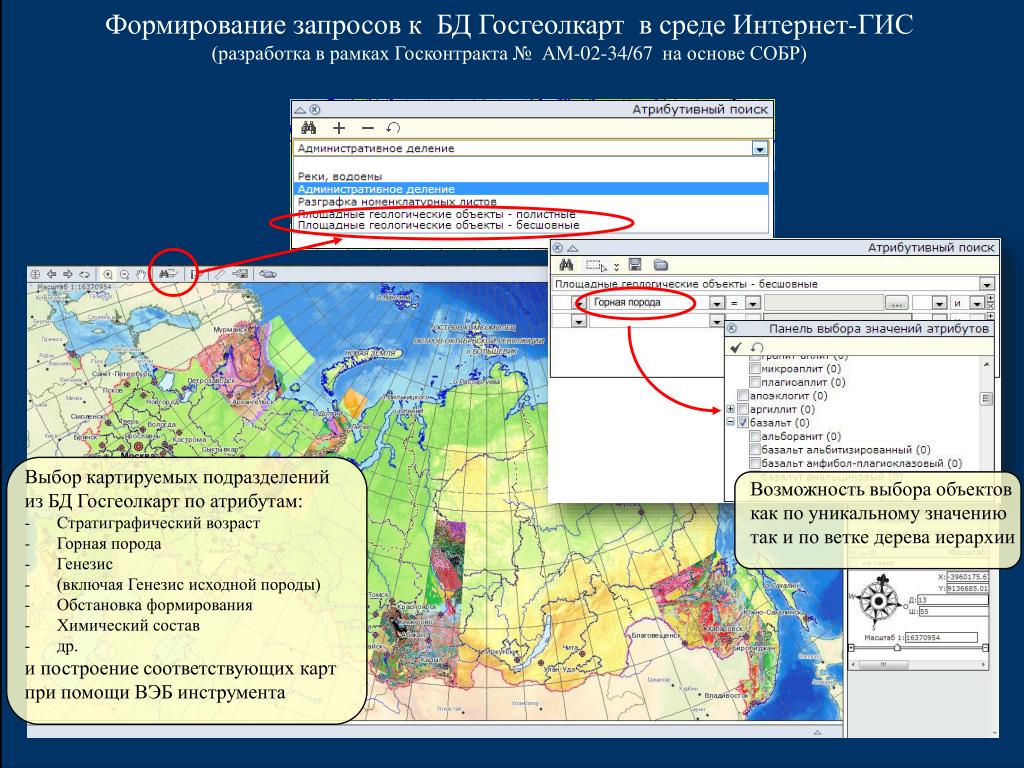Open saved query using the folder icon
Image resolution: width=1024 pixels, height=768 pixels.
[x=661, y=264]
